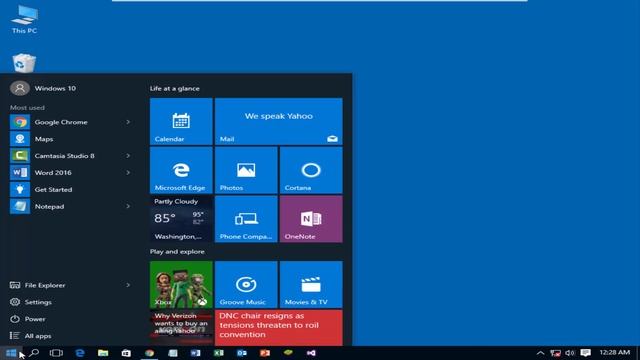Click the 12:28 AM taskbar clock
Image resolution: width=640 pixels, height=360 pixels.
[x=615, y=352]
